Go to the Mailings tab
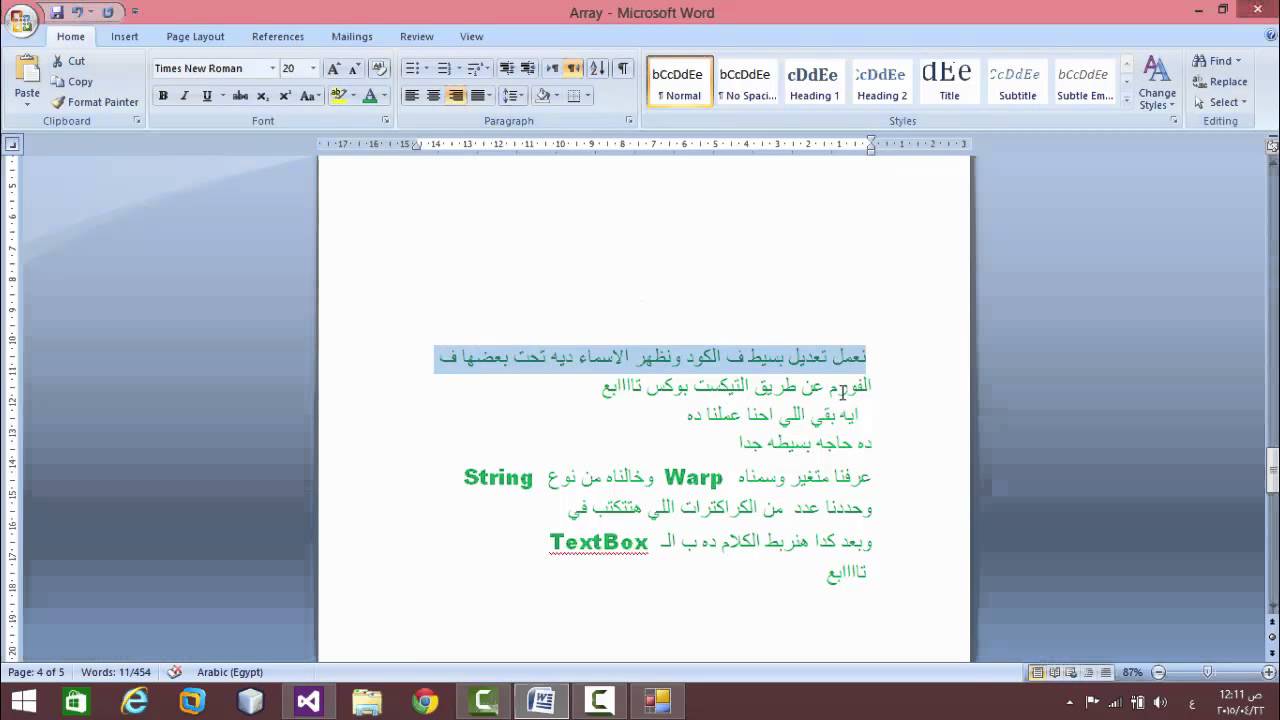The width and height of the screenshot is (1280, 720). 352,36
